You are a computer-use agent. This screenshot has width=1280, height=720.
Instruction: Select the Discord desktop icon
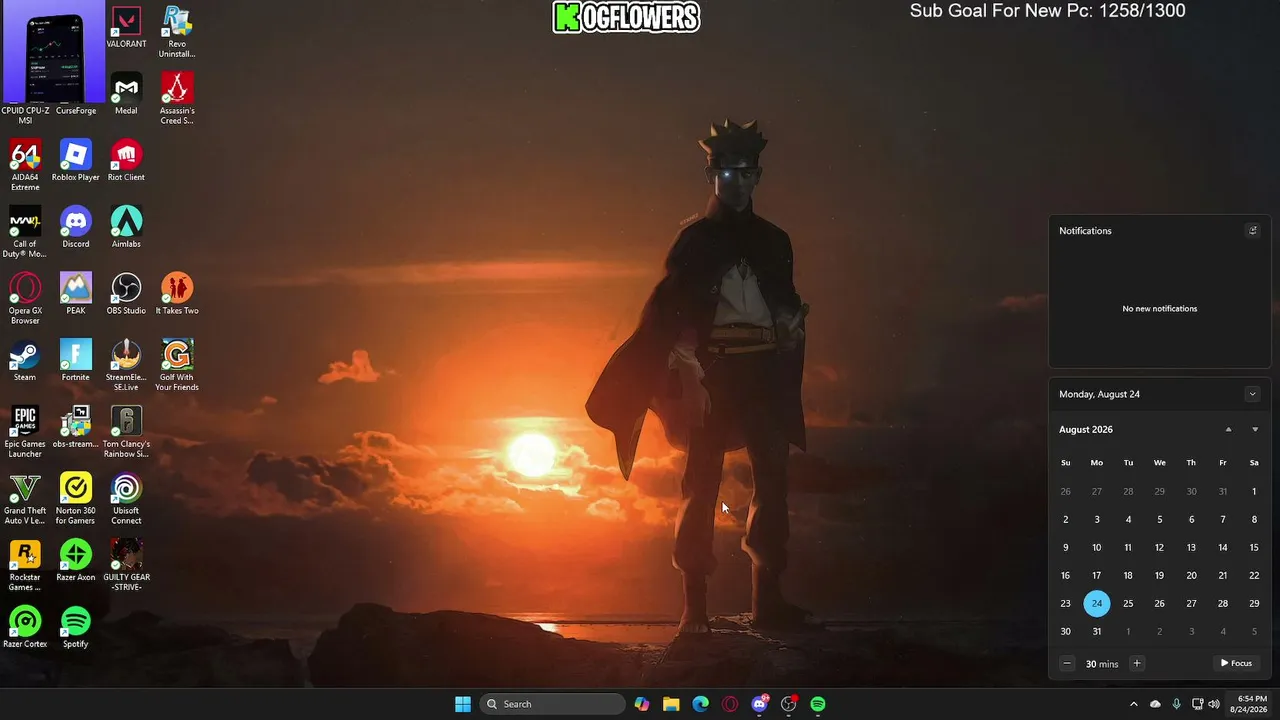click(76, 227)
